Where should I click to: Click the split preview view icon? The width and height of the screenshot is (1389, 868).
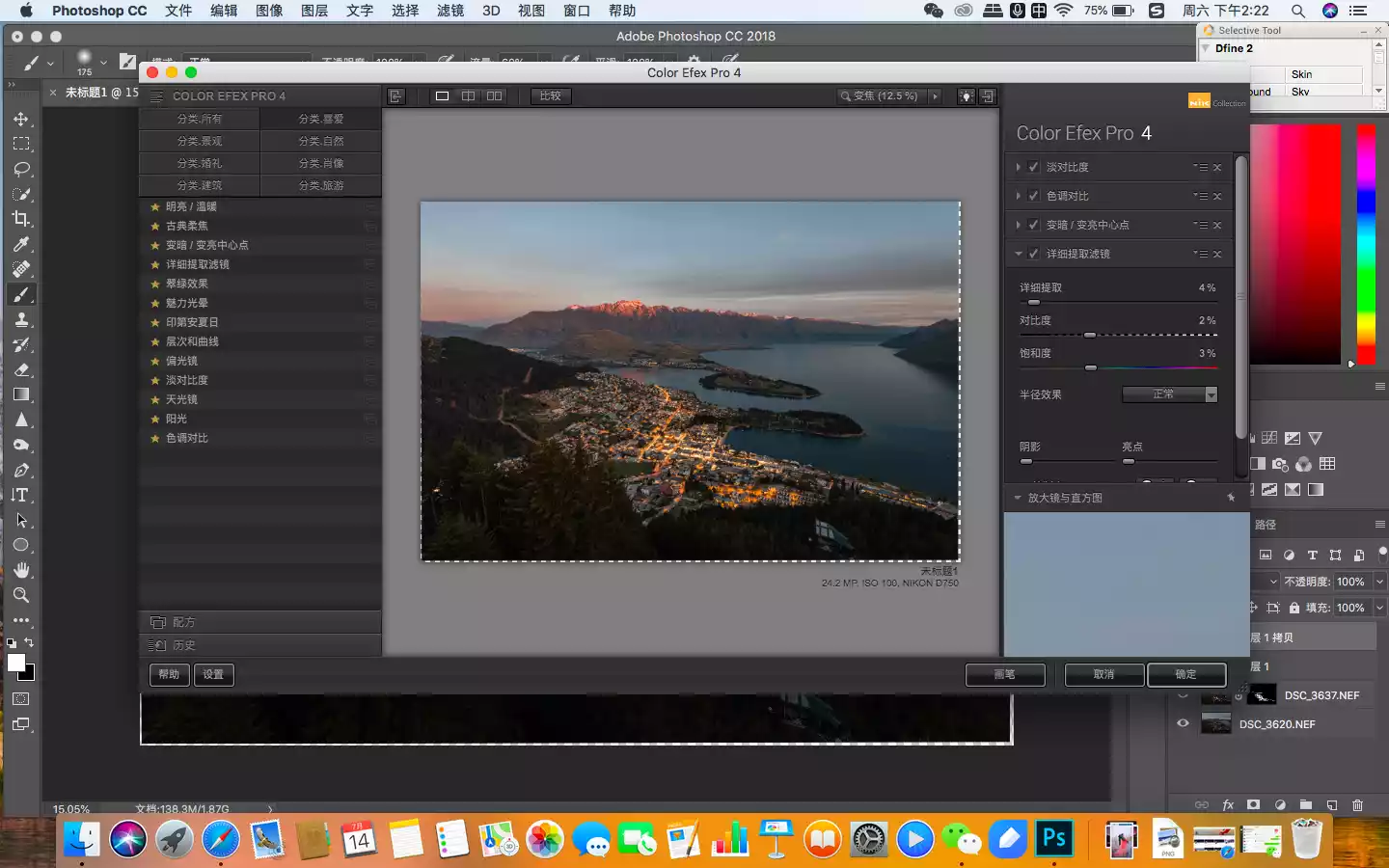click(x=468, y=96)
